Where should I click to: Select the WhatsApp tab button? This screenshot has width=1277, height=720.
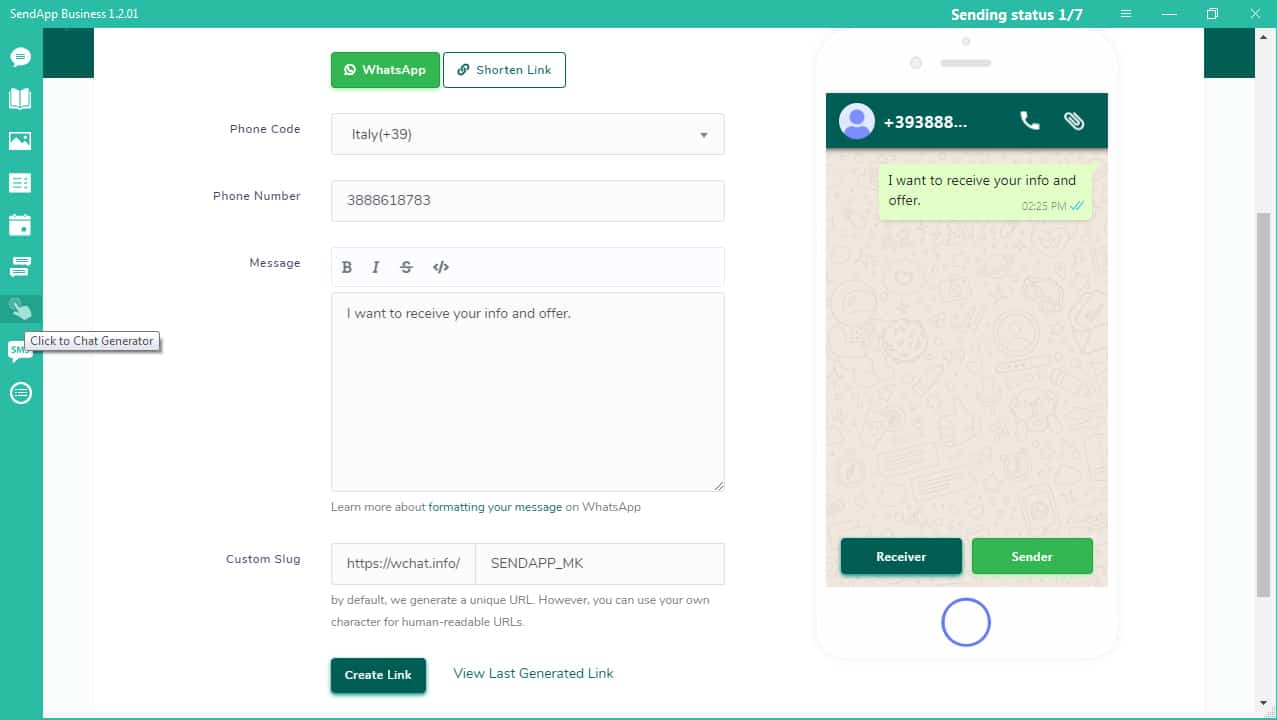tap(385, 70)
